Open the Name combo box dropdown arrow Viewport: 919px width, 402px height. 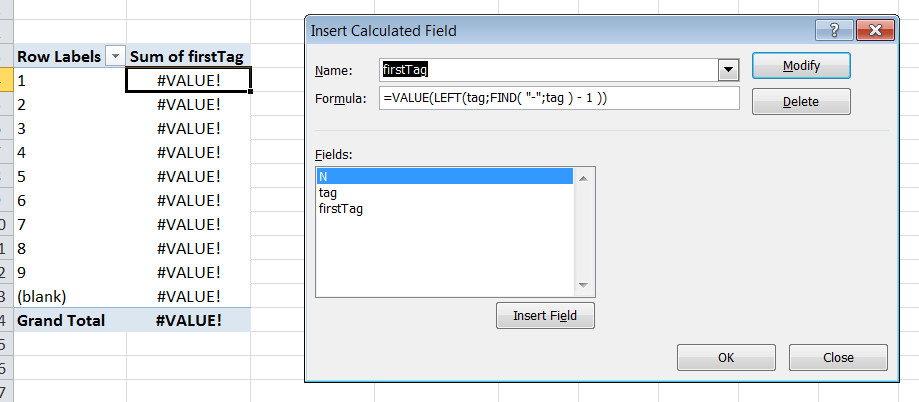pyautogui.click(x=729, y=70)
